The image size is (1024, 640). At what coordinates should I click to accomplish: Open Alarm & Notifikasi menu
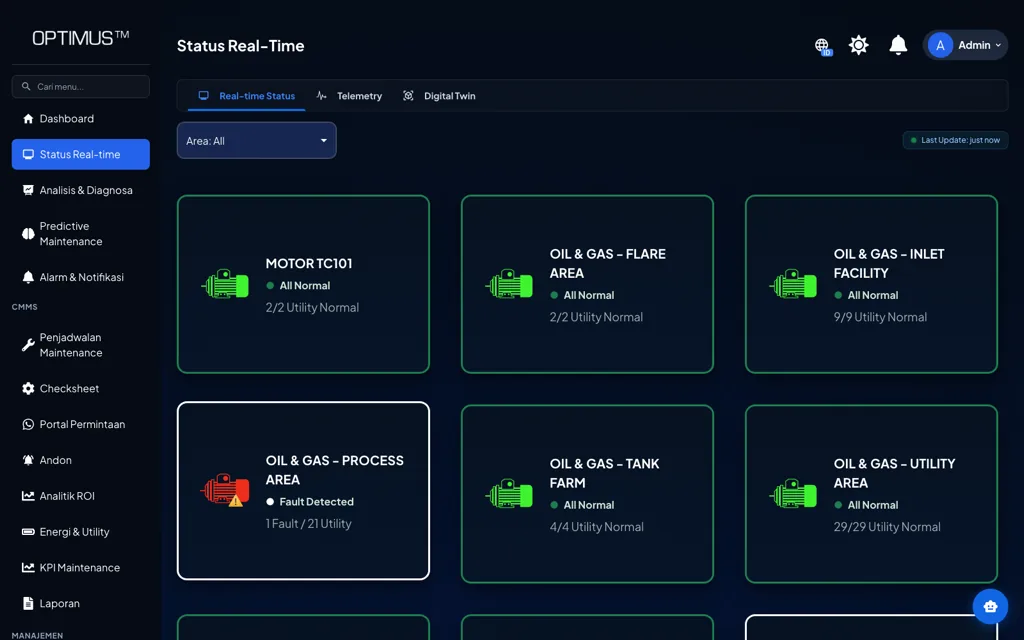click(x=80, y=278)
